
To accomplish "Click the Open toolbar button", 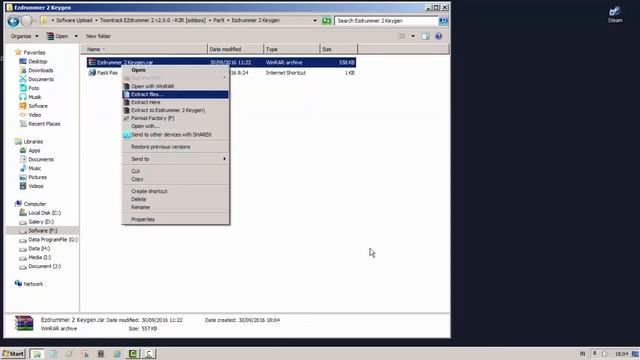I will click(x=58, y=36).
